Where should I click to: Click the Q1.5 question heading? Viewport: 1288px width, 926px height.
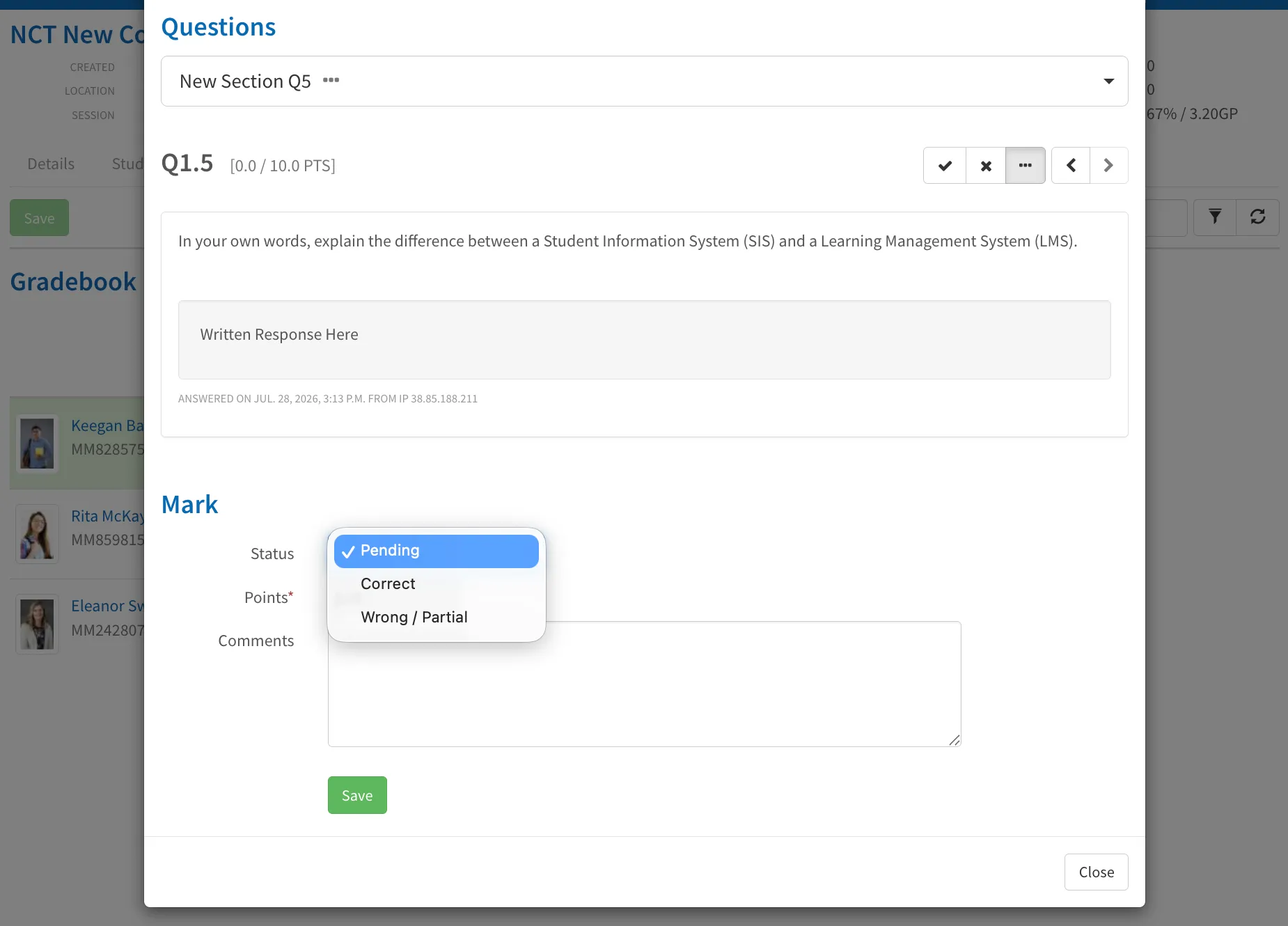click(x=187, y=164)
